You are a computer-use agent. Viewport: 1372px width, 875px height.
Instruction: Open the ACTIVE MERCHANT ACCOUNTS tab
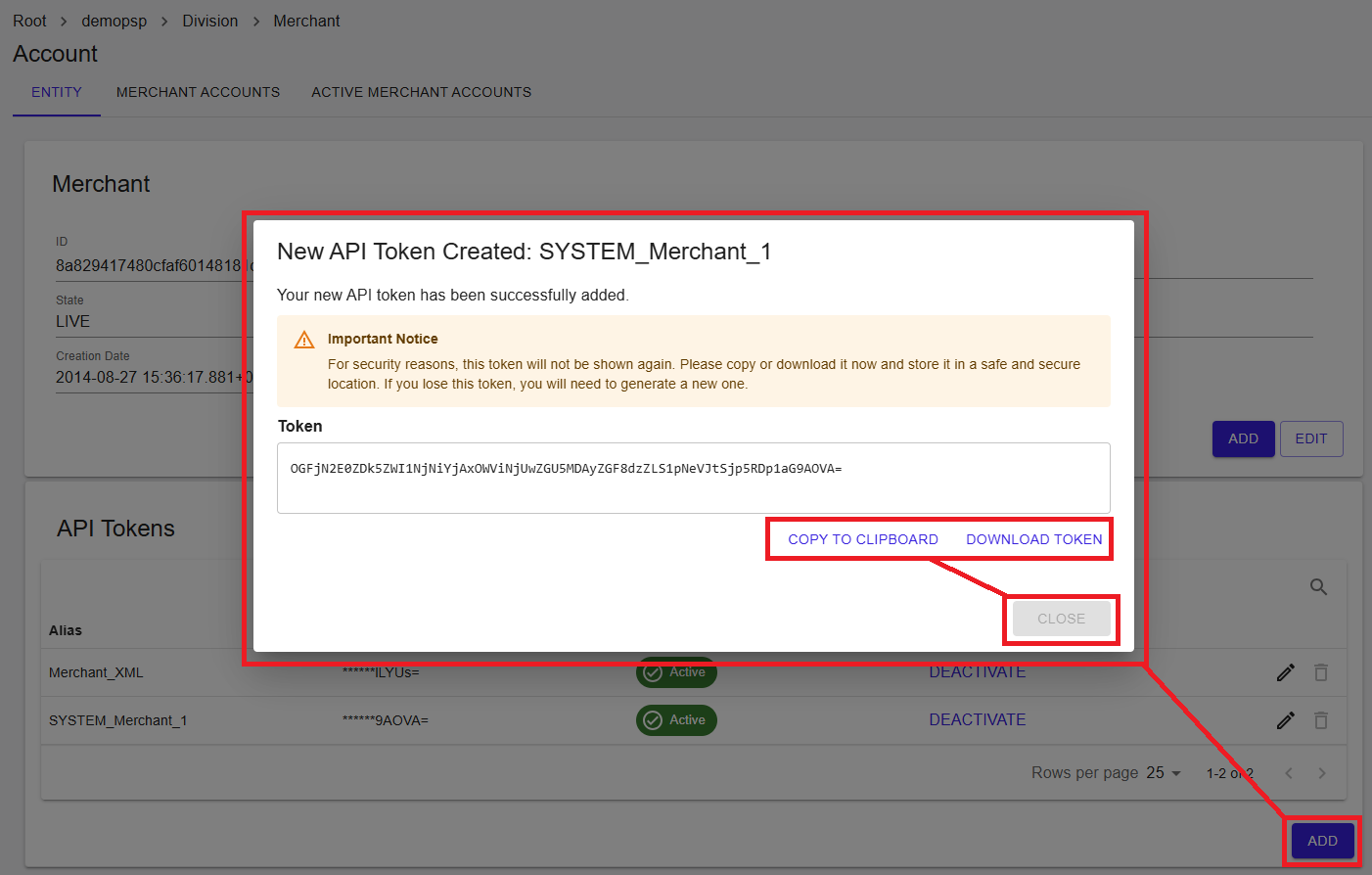(x=421, y=92)
